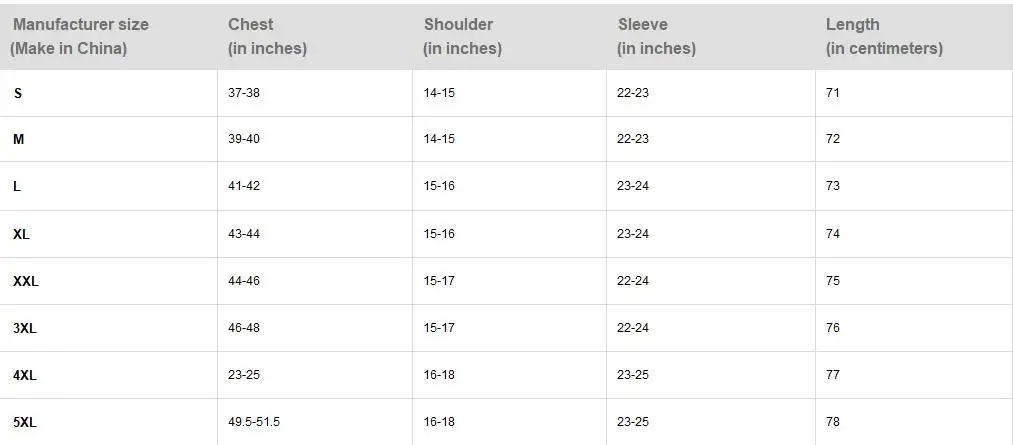
Task: Click the Length (in centimeters) header
Action: 884,36
